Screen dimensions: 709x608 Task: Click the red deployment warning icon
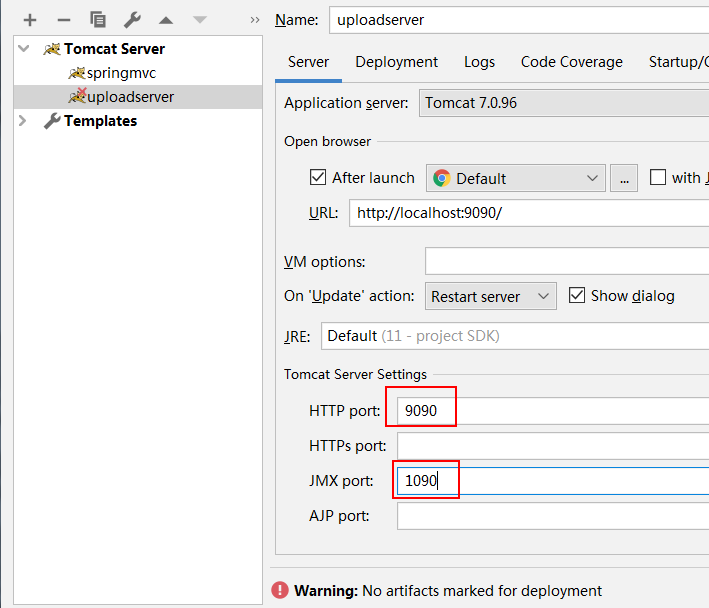(x=280, y=590)
